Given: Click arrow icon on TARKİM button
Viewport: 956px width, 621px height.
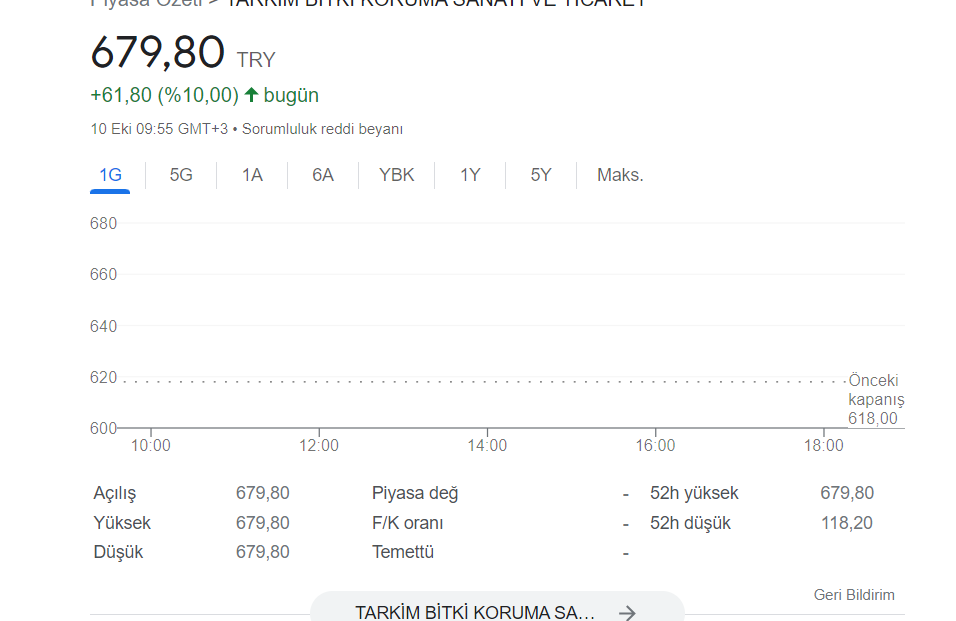Looking at the screenshot, I should coord(627,612).
